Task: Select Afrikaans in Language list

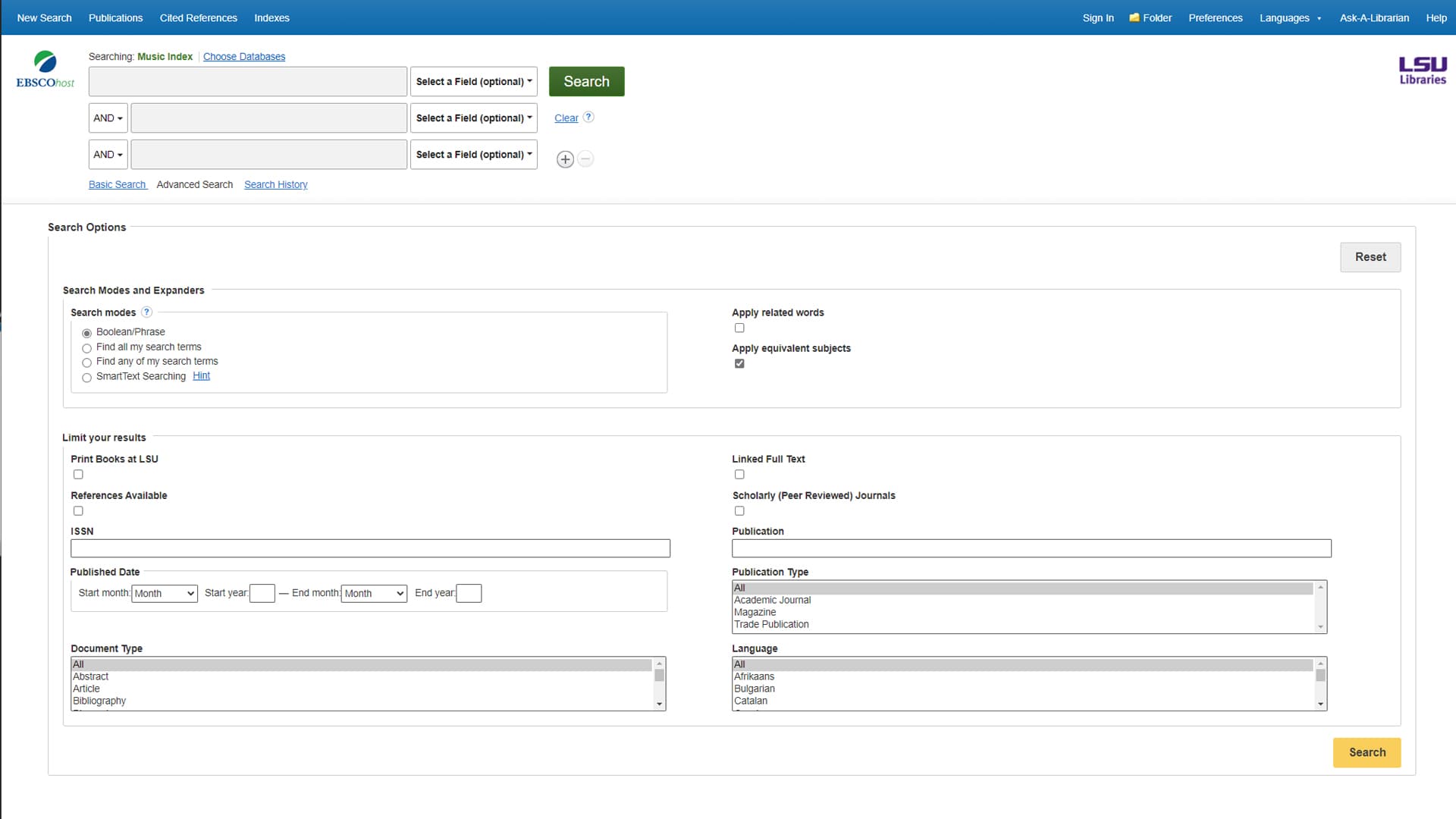Action: tap(1023, 676)
